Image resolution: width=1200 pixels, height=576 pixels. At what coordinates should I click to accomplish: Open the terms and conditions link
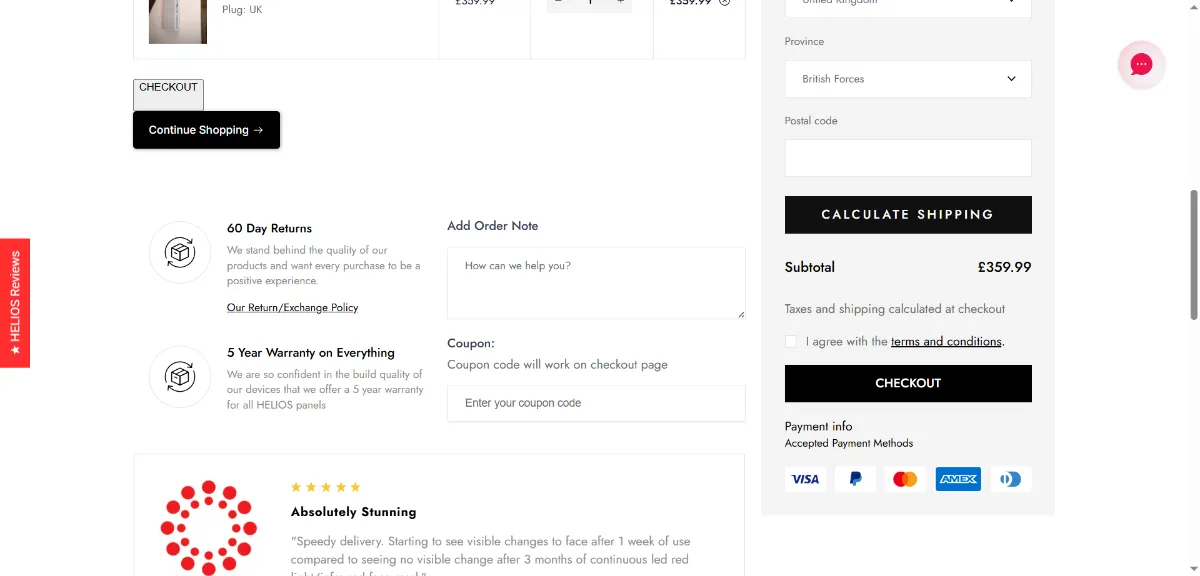pos(946,342)
